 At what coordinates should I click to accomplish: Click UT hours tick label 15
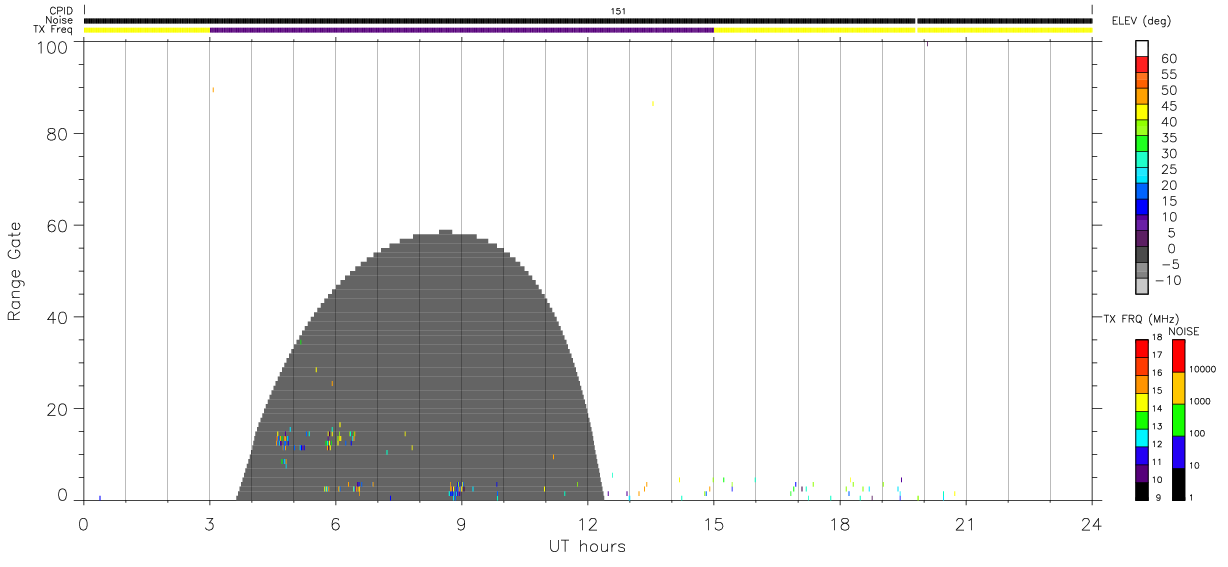pyautogui.click(x=714, y=522)
